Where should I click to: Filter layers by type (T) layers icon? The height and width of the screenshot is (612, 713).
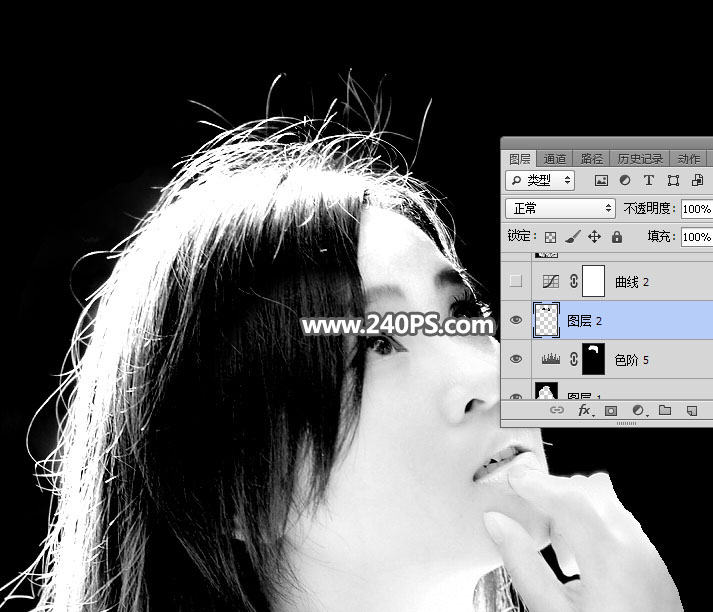[649, 181]
